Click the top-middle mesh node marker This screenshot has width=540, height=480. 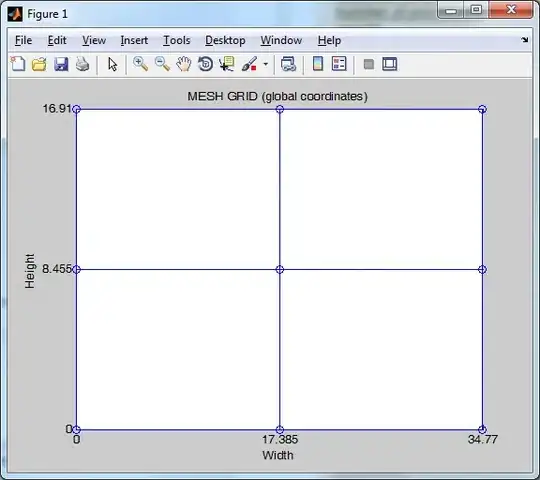(x=280, y=109)
